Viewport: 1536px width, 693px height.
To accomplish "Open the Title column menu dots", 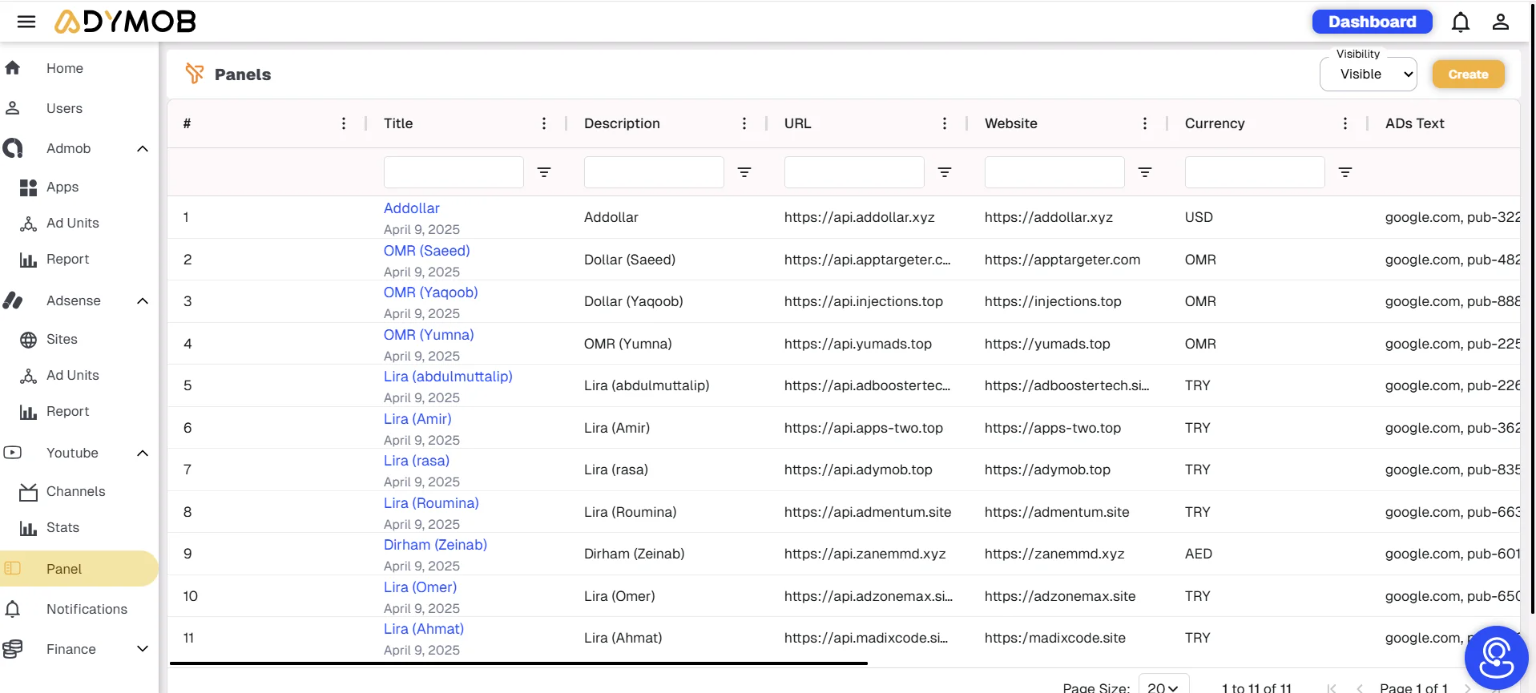I will pyautogui.click(x=544, y=123).
